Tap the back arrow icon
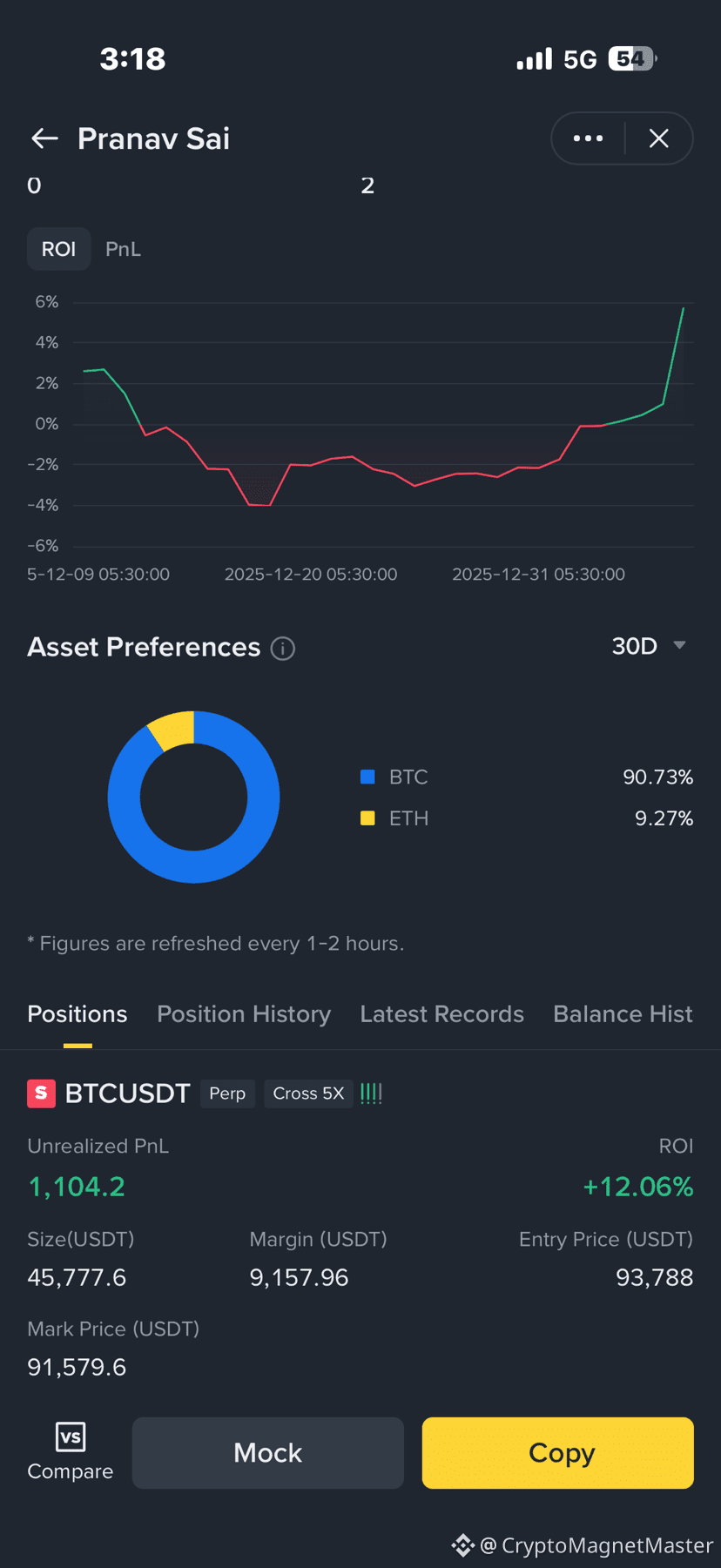The image size is (721, 1568). 44,138
